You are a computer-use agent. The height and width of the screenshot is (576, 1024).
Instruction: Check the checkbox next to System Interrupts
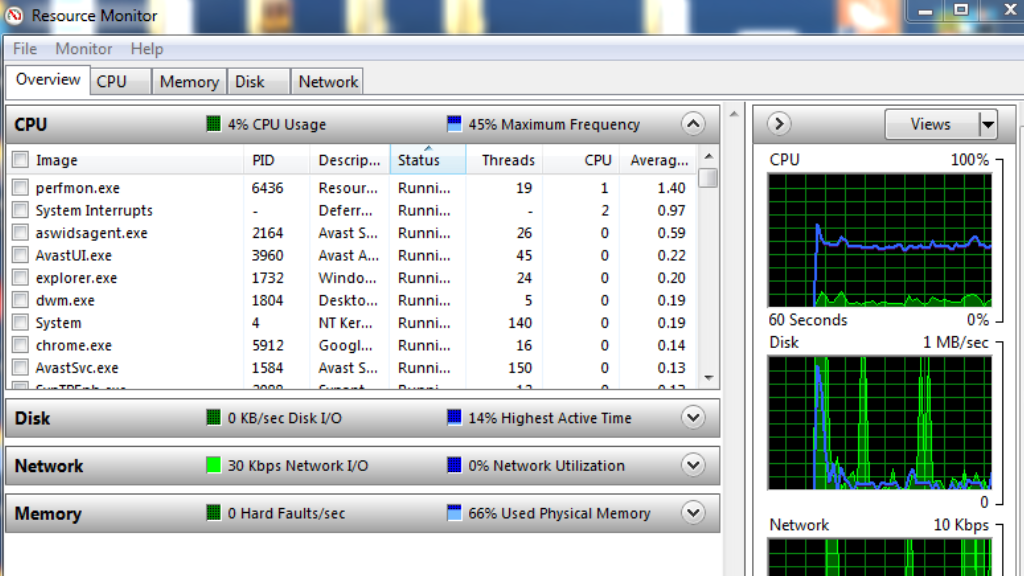click(x=18, y=210)
